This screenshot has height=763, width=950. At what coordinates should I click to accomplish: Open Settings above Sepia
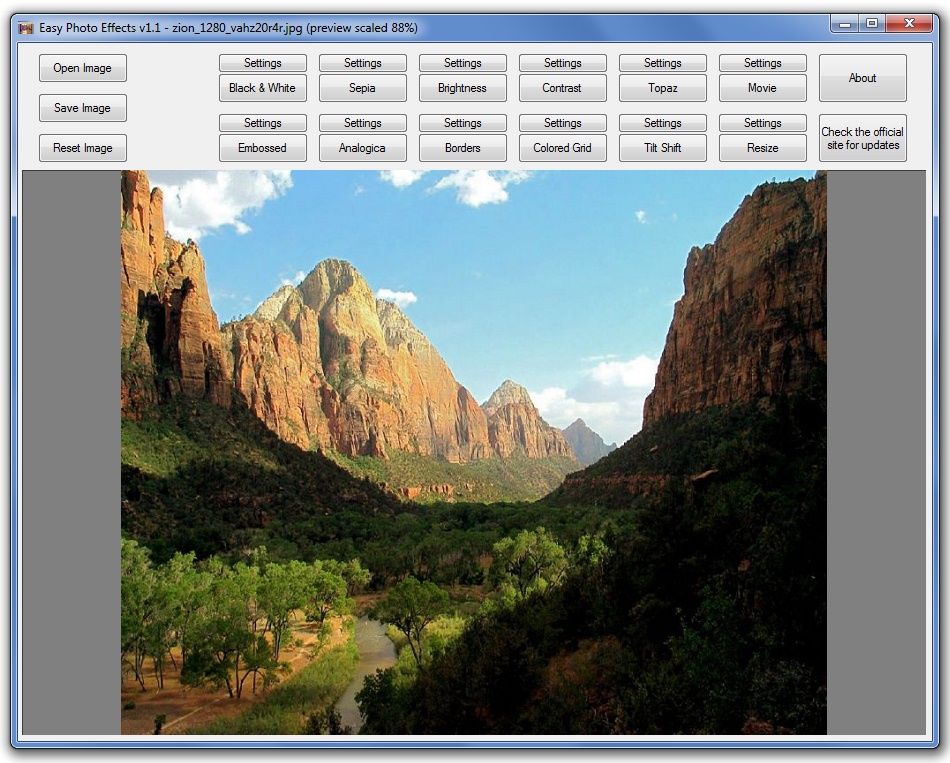[362, 63]
